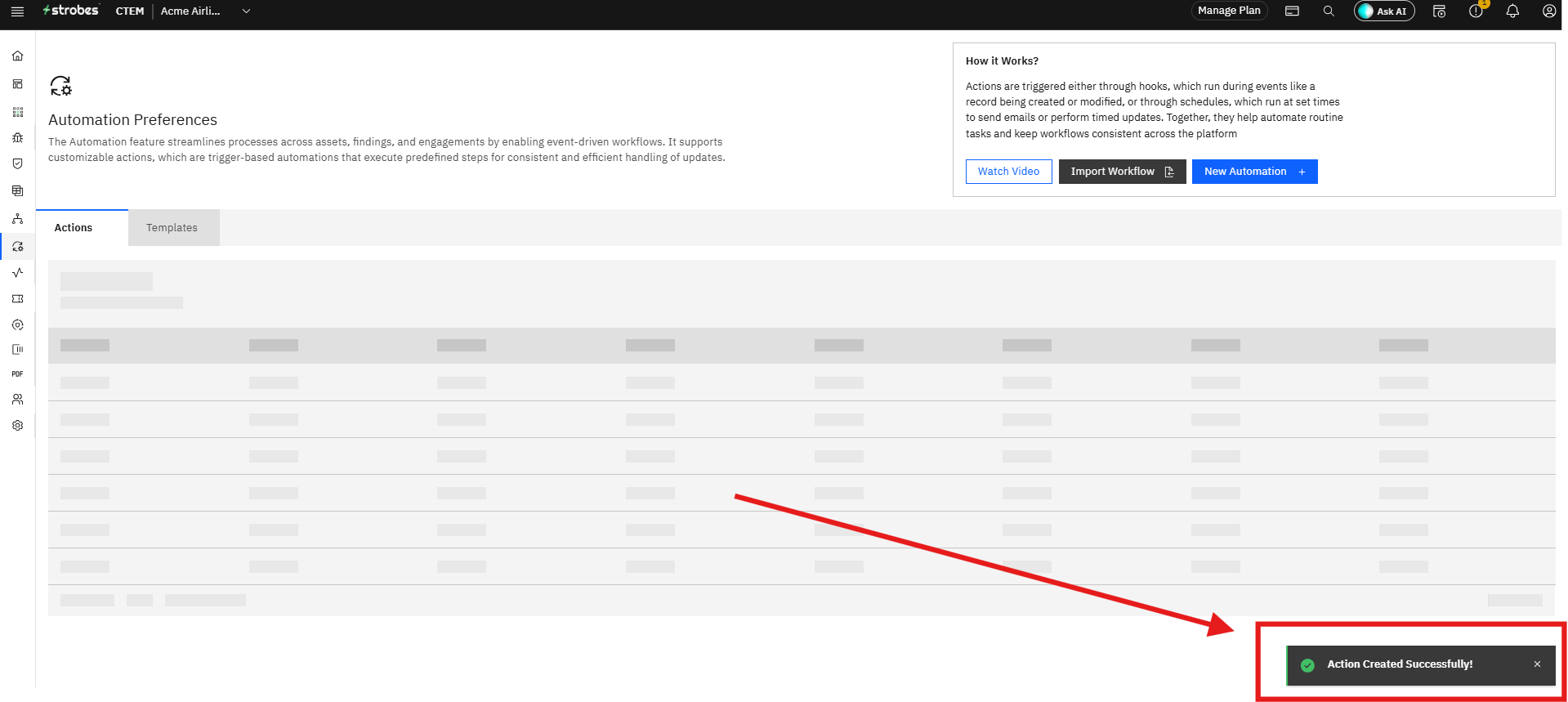Open the alert icon with badge 1
Image resolution: width=1568 pixels, height=702 pixels.
[1476, 11]
